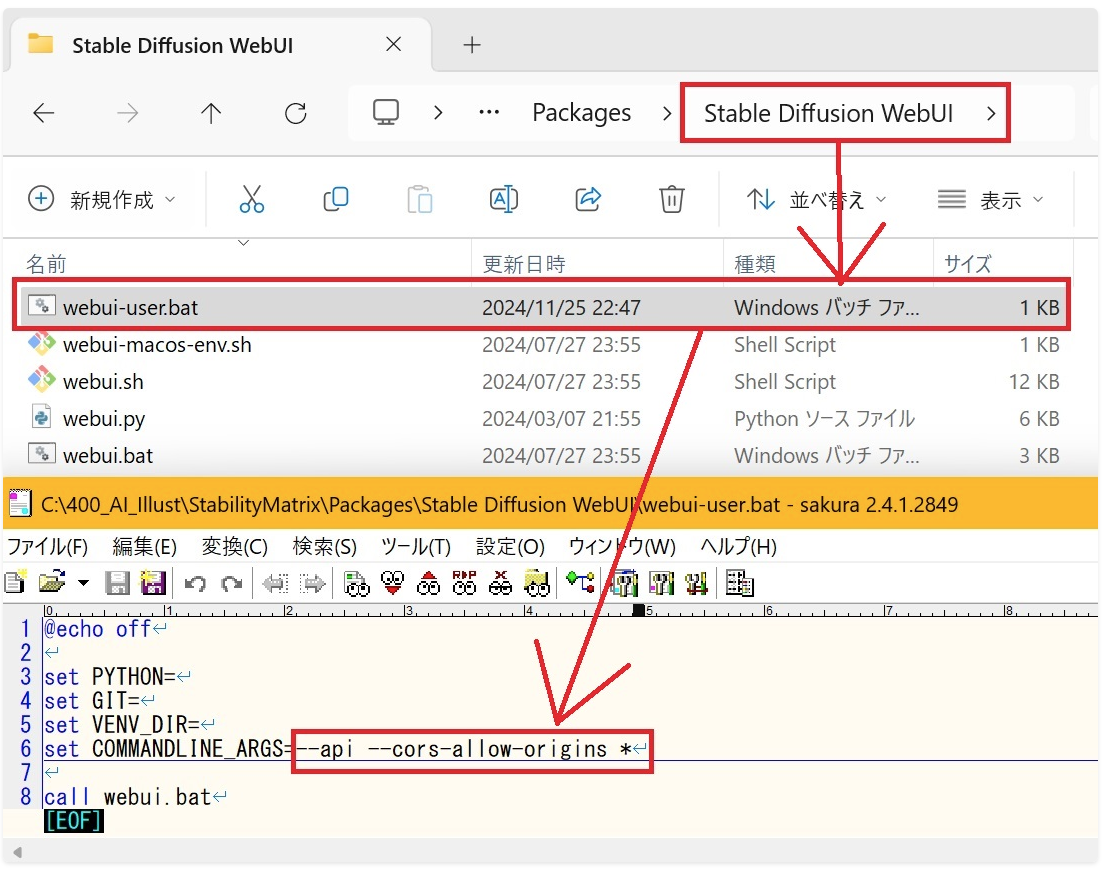Click the search up red arrow icon
This screenshot has height=871, width=1103.
click(x=428, y=583)
